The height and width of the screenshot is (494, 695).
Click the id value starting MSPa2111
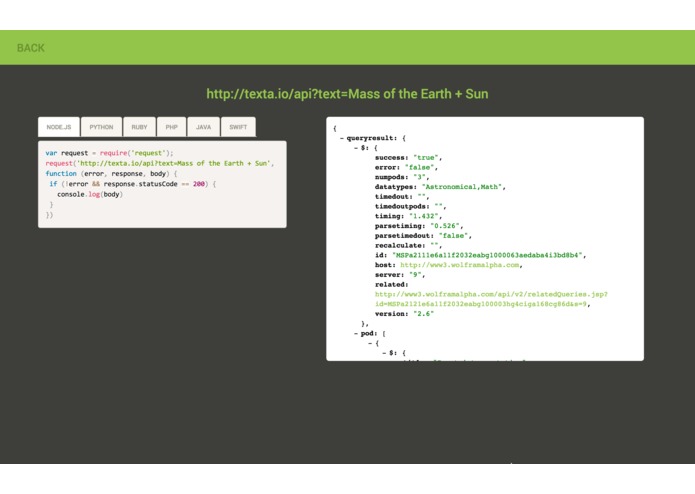click(487, 255)
